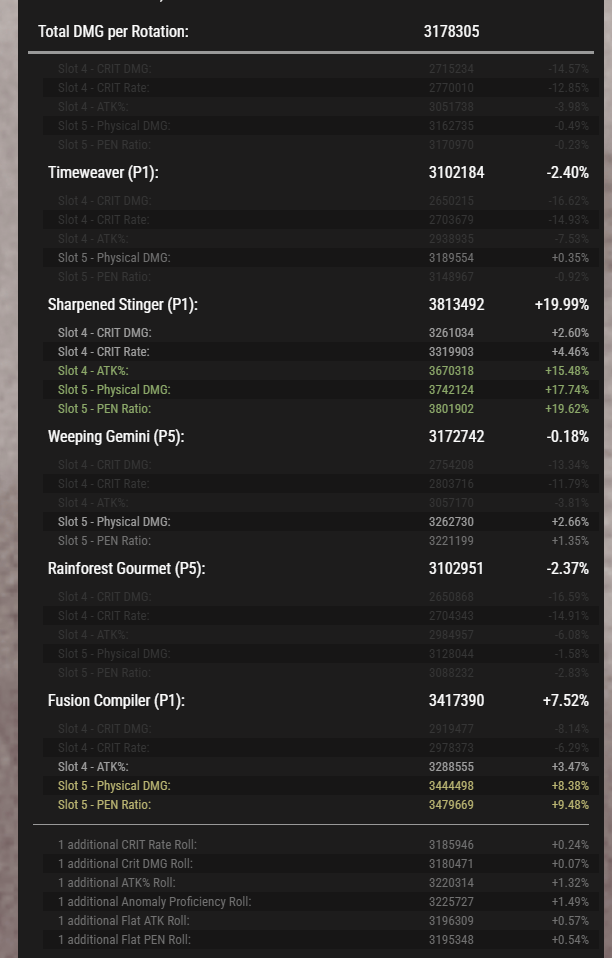Screen dimensions: 612x958
Task: Click the 3813492 damage value
Action: click(456, 304)
